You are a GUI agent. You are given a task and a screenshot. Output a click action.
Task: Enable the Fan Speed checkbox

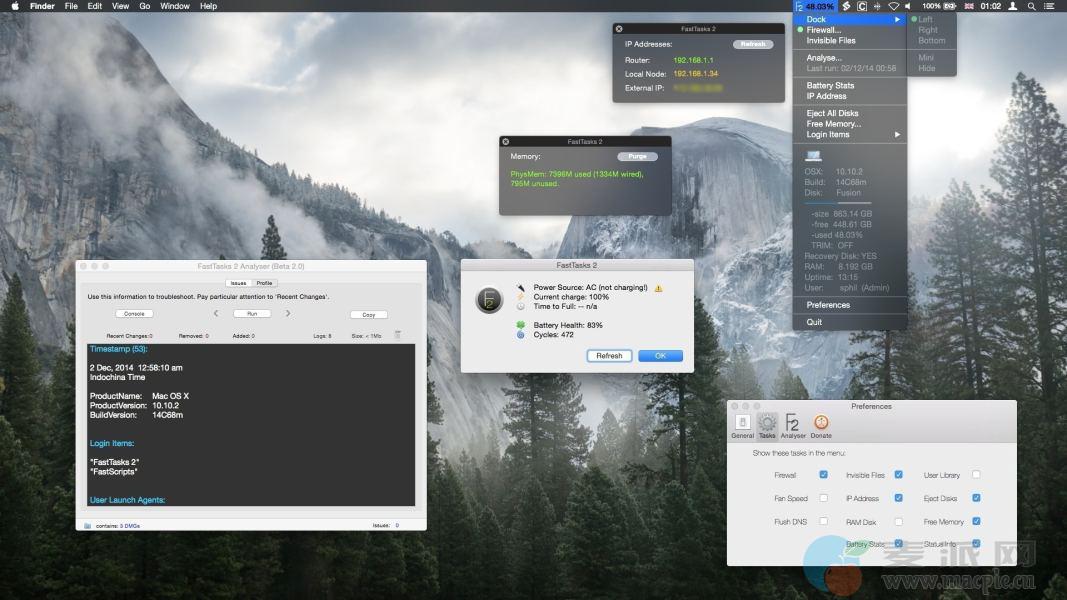(823, 498)
